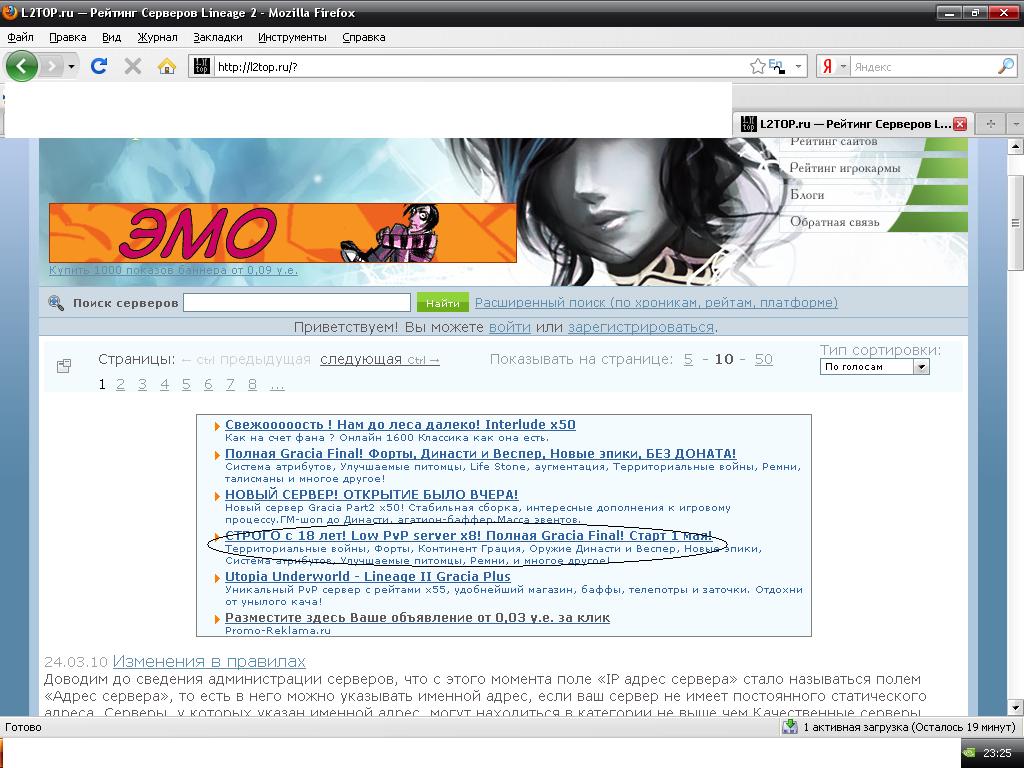Go back with the green back arrow
The width and height of the screenshot is (1024, 768).
point(22,66)
